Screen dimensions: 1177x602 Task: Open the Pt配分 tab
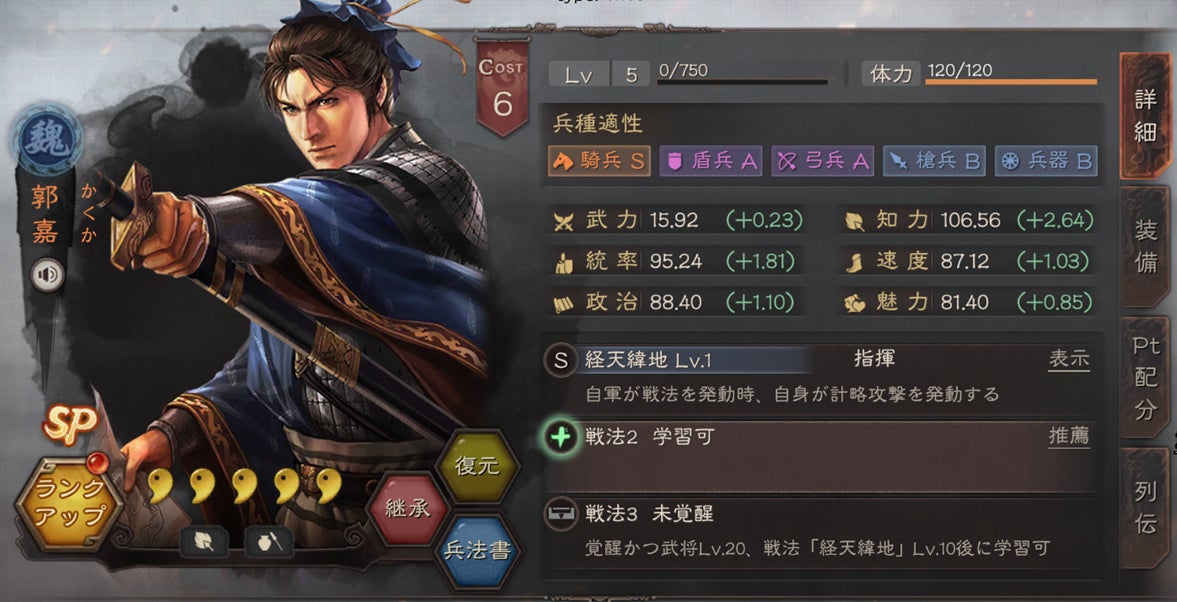(1145, 377)
